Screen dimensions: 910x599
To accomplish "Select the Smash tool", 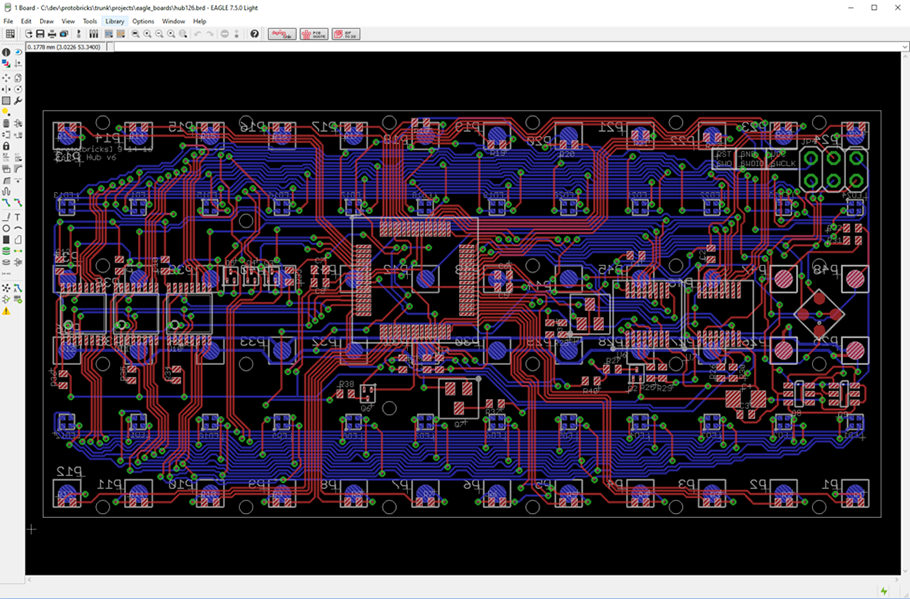I will 6,168.
